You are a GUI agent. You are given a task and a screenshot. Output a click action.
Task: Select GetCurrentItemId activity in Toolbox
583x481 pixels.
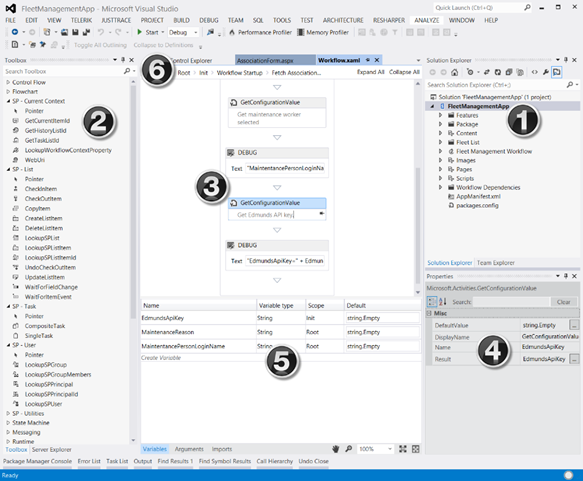(x=47, y=120)
